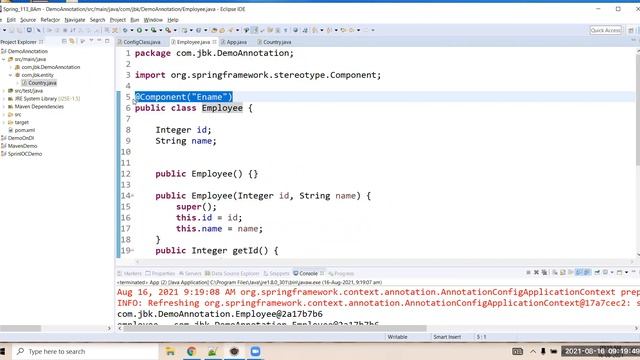
Task: Open Zoom app from Windows taskbar
Action: coord(256,351)
